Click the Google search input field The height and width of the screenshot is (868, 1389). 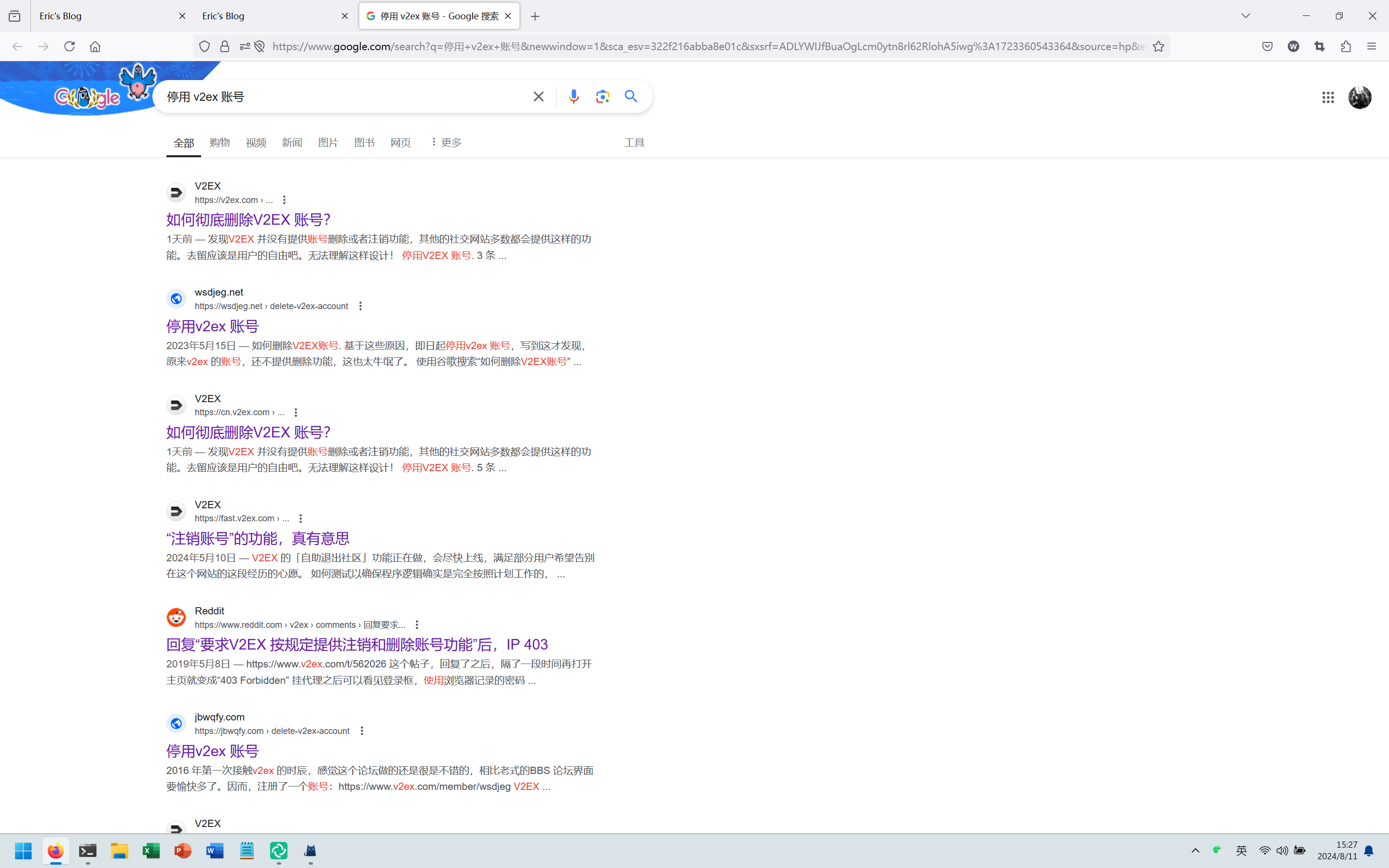344,96
